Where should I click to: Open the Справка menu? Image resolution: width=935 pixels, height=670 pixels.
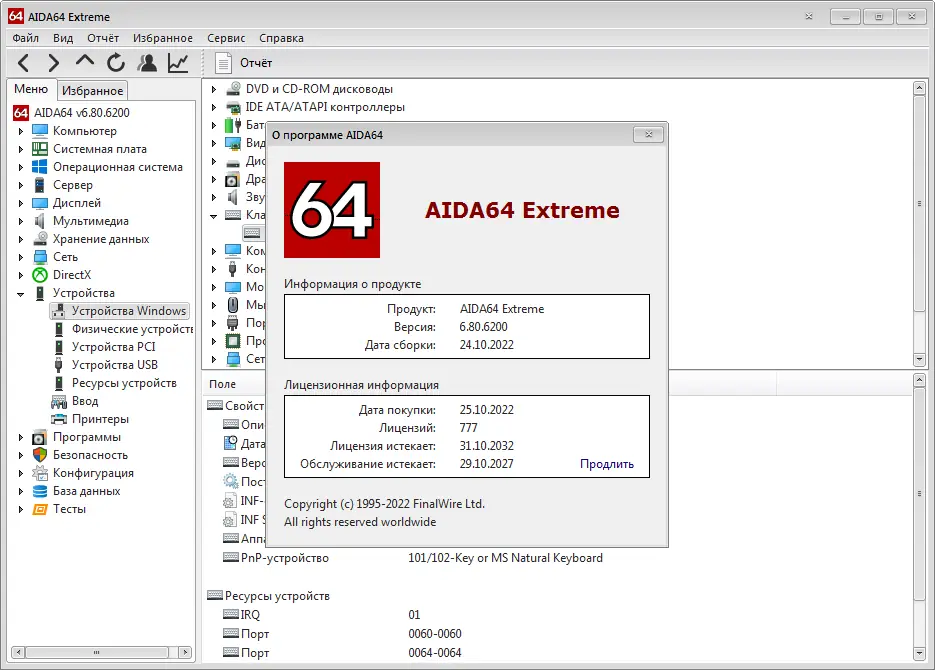281,38
